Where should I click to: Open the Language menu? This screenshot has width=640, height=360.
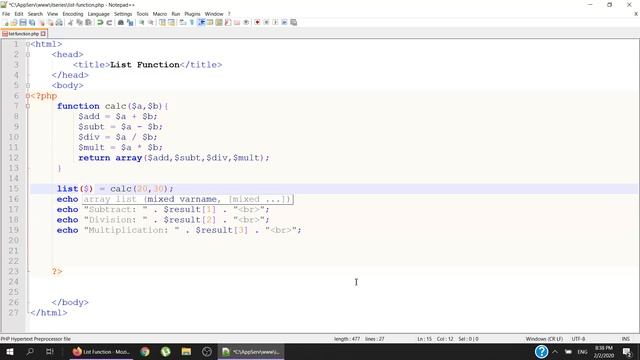point(98,14)
